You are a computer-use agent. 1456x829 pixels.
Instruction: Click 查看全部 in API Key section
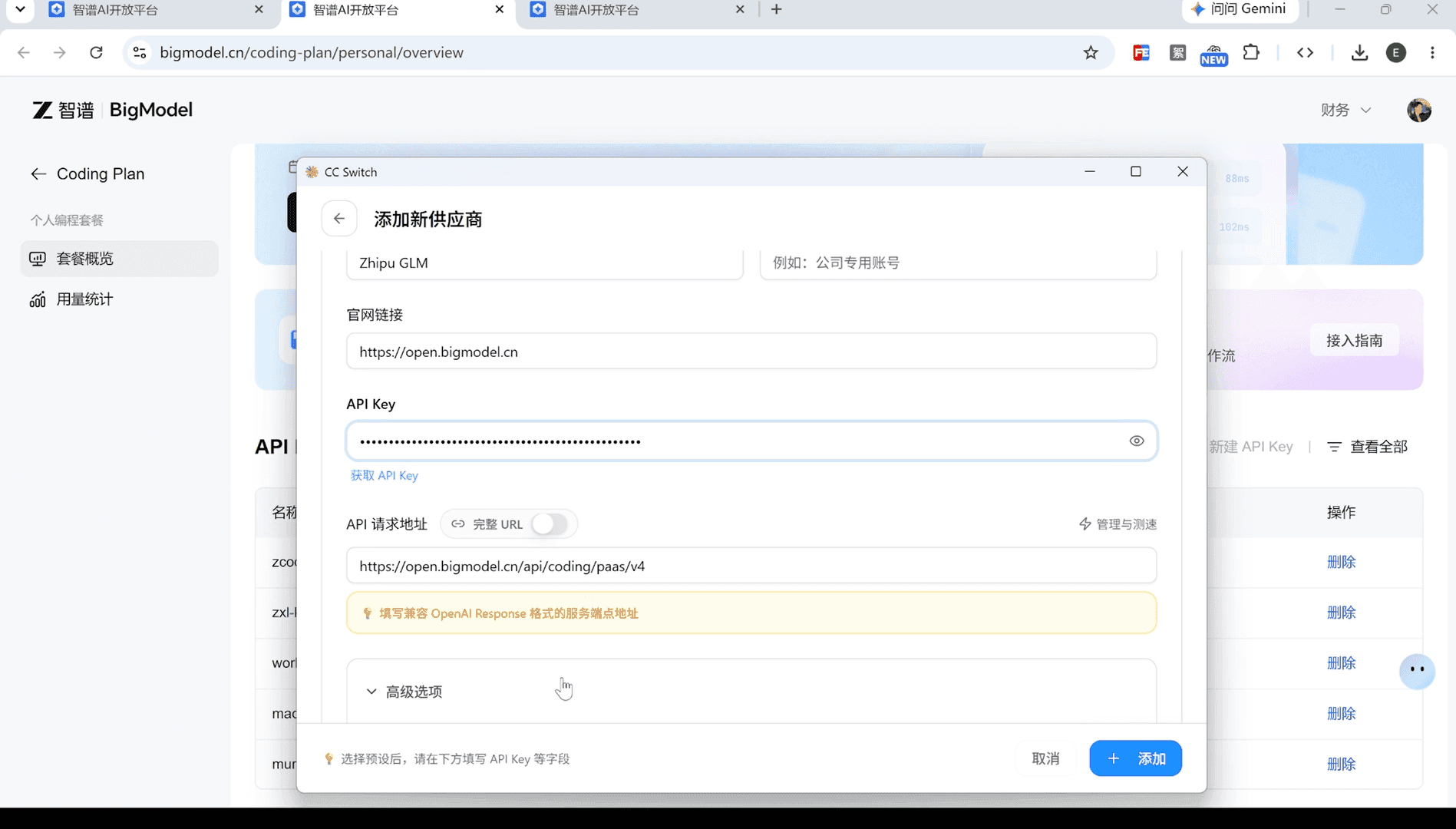point(1368,447)
